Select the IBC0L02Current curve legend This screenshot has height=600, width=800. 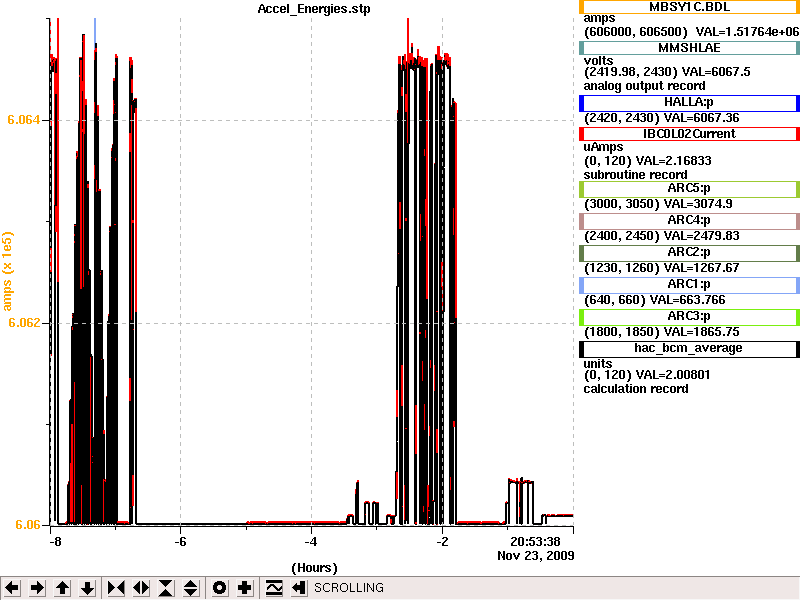coord(689,134)
